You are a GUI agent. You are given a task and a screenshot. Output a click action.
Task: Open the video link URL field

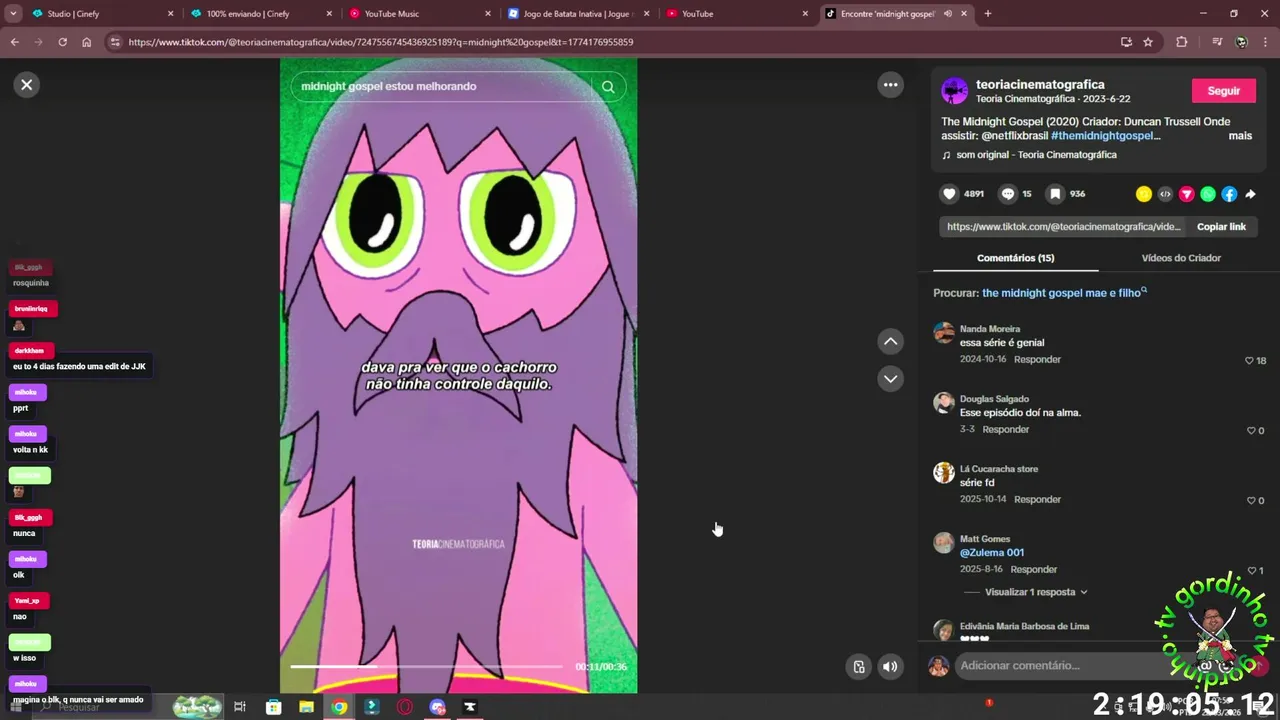point(1063,227)
